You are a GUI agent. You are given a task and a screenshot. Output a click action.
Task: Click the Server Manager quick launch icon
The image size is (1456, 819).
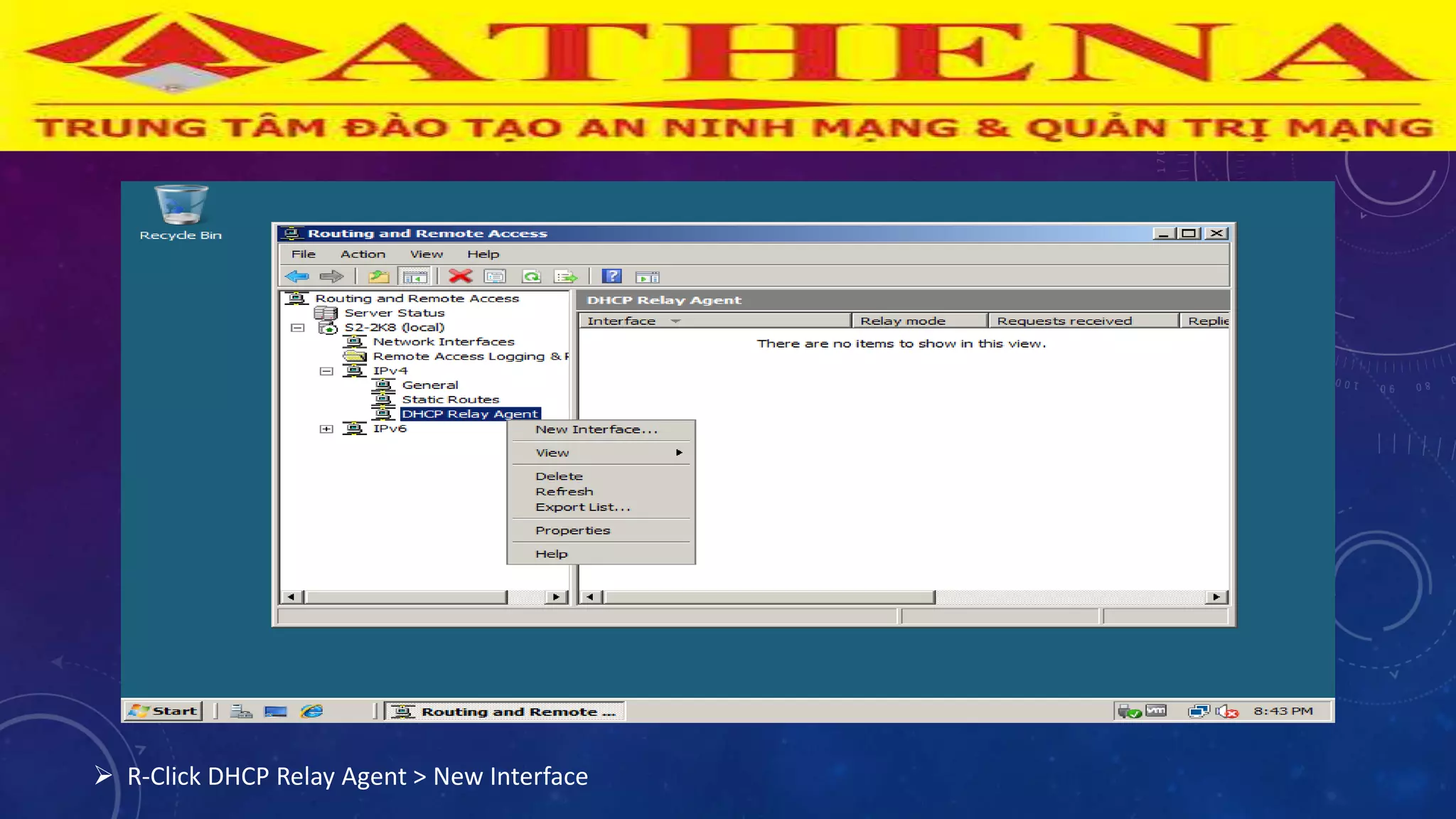click(241, 711)
